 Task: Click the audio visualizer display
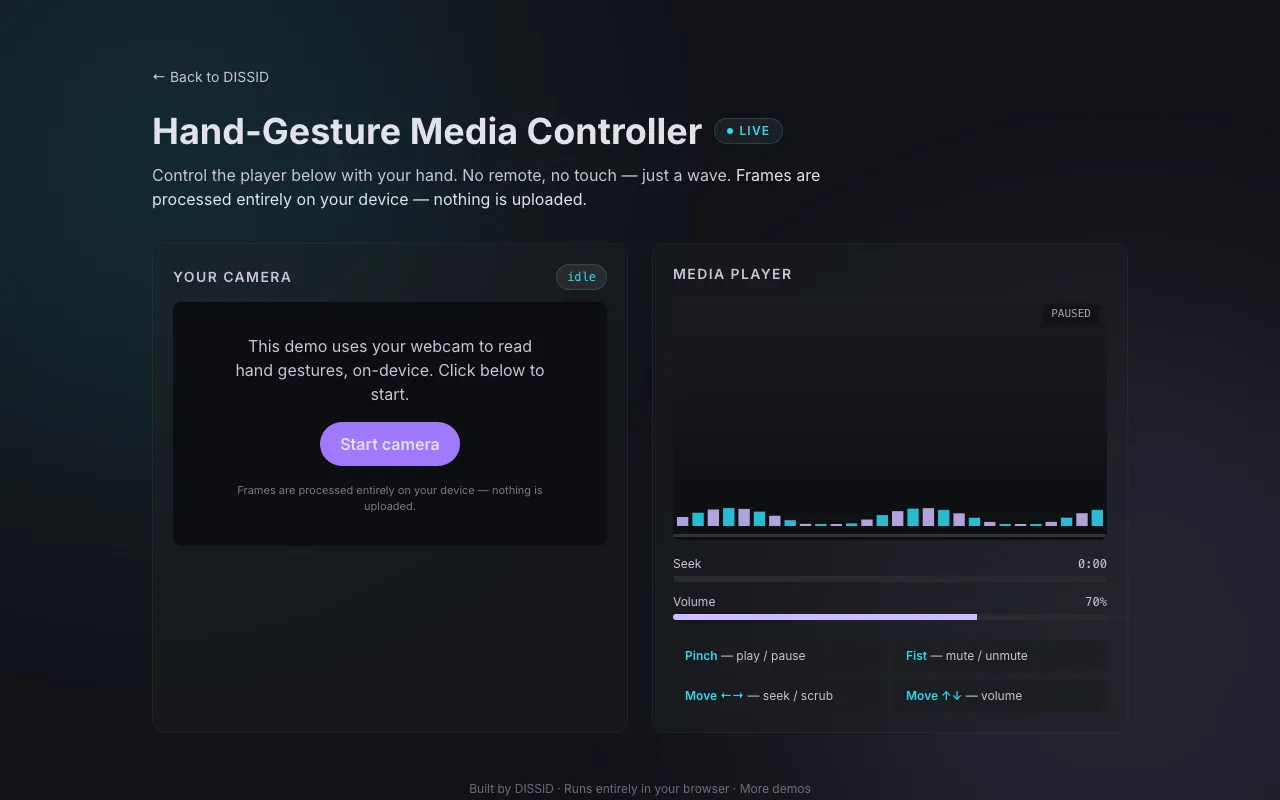[890, 418]
